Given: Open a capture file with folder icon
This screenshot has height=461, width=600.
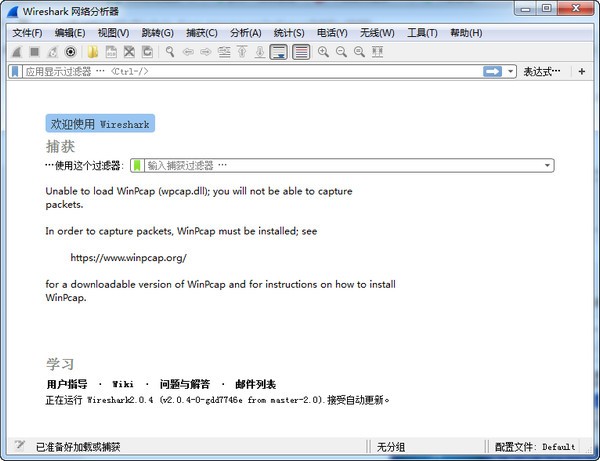Looking at the screenshot, I should (92, 51).
